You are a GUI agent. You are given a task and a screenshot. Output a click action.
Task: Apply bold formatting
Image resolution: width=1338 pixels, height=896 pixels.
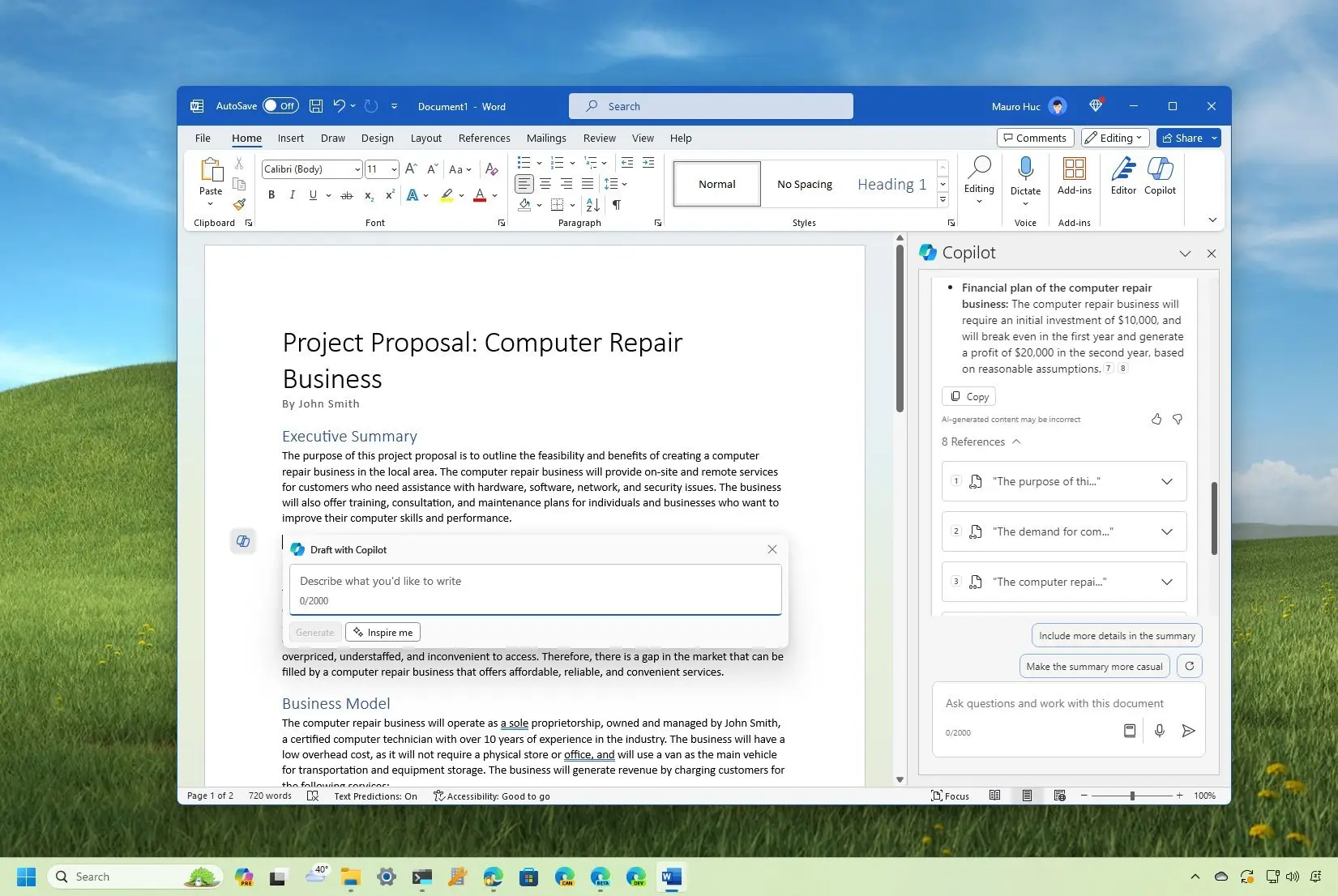point(271,195)
